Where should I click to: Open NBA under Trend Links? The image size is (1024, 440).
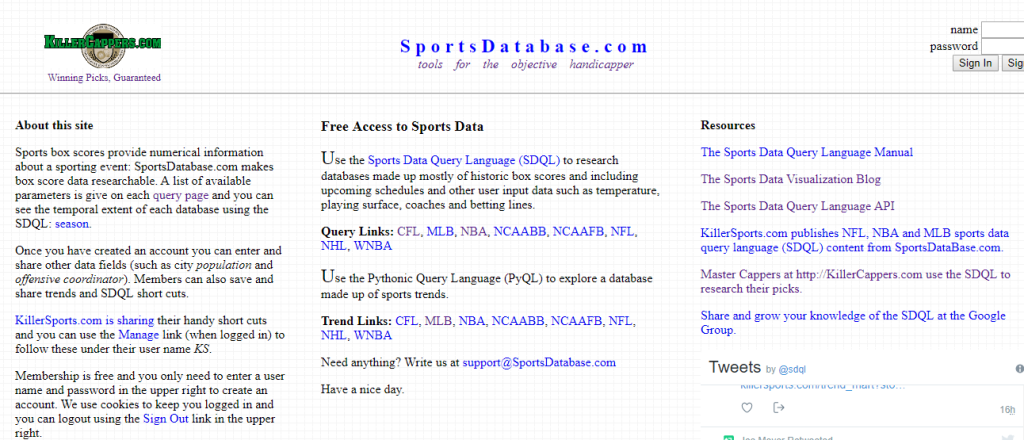pos(472,321)
